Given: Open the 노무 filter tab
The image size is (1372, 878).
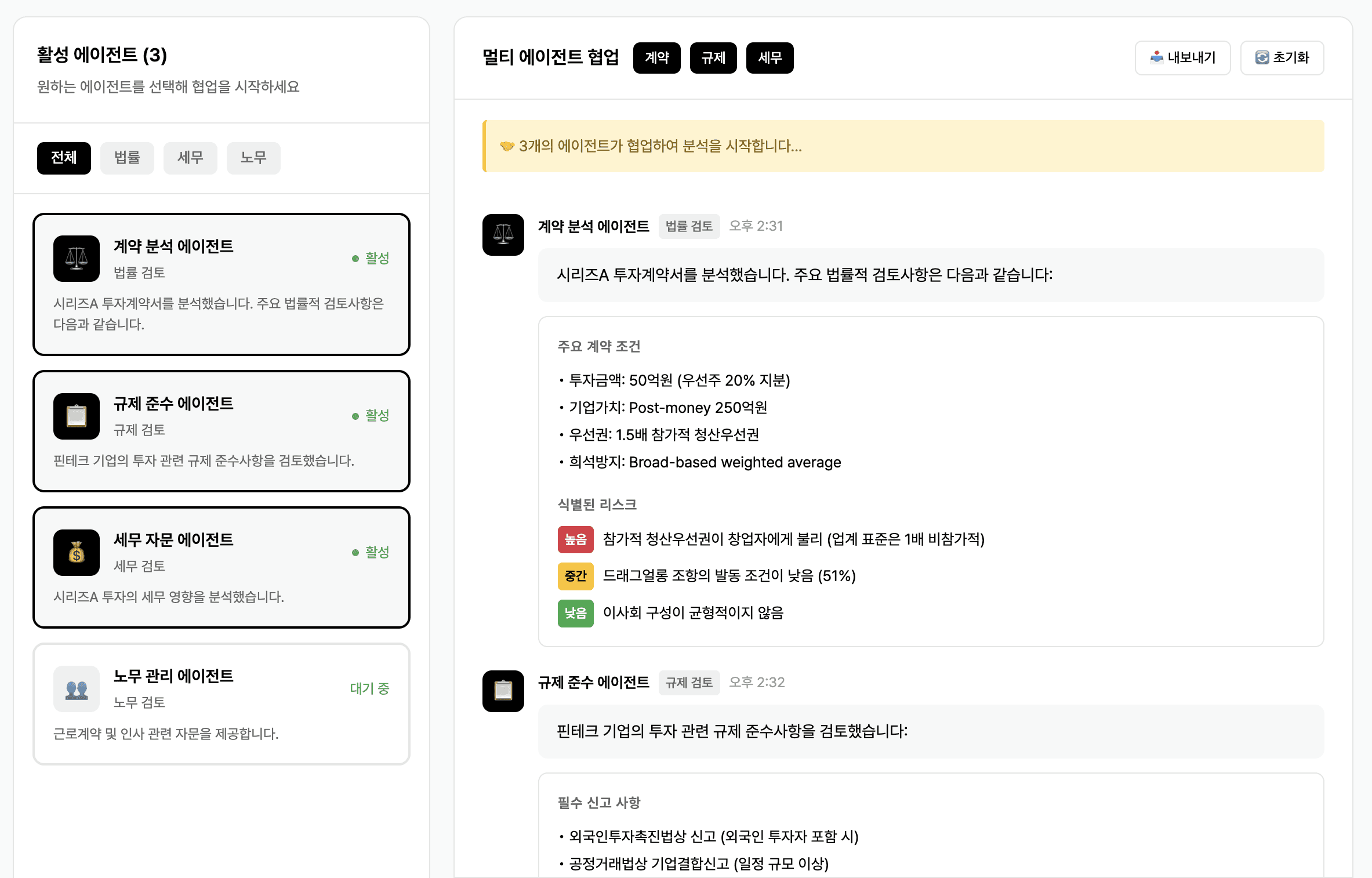Looking at the screenshot, I should point(253,158).
